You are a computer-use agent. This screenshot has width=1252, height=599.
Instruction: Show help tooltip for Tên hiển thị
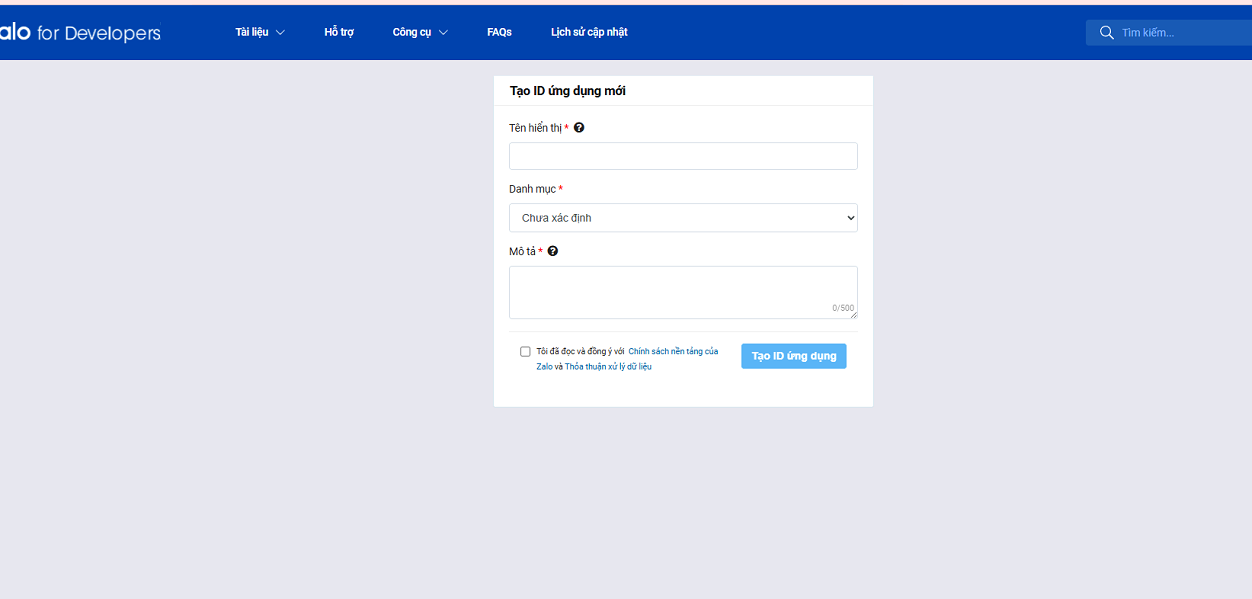coord(579,128)
